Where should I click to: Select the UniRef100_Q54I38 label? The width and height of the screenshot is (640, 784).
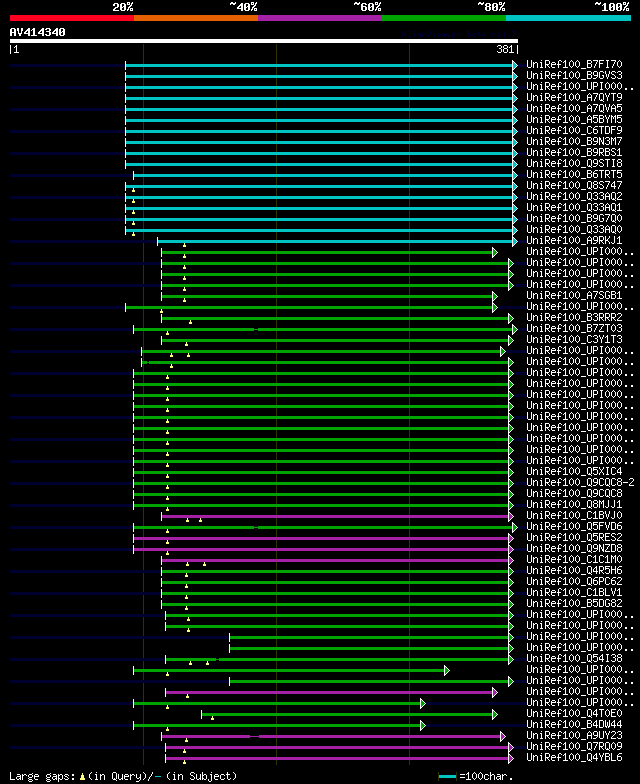[574, 658]
